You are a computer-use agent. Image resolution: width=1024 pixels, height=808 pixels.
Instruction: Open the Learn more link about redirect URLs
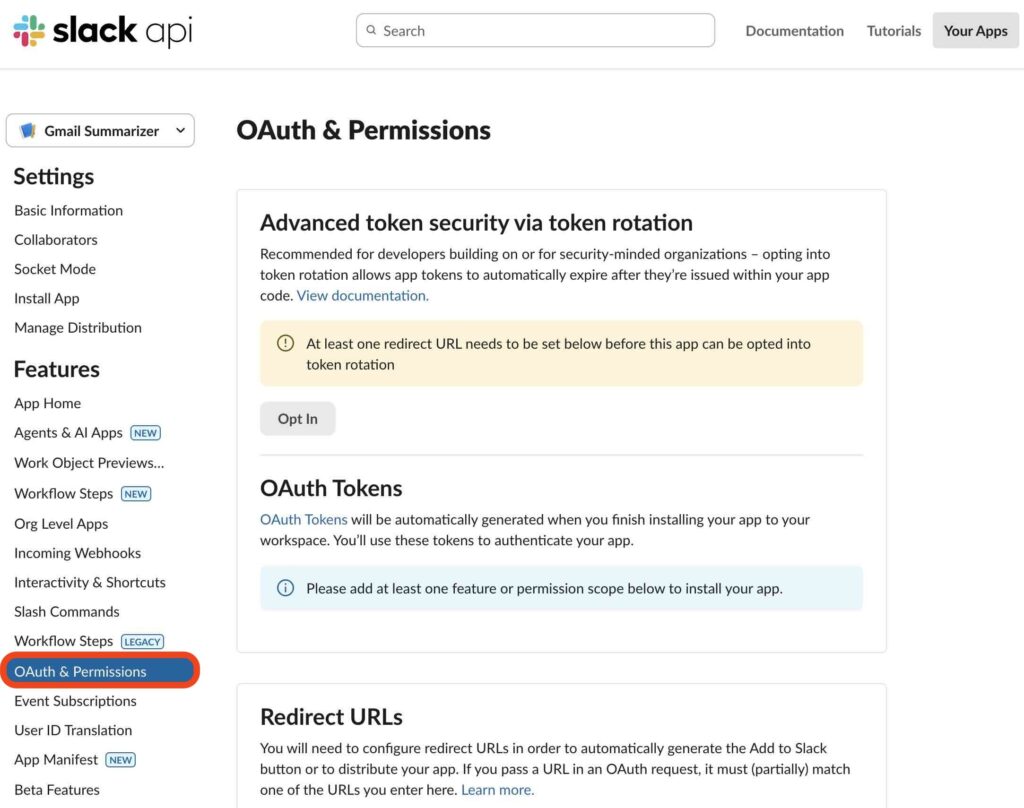pyautogui.click(x=496, y=789)
